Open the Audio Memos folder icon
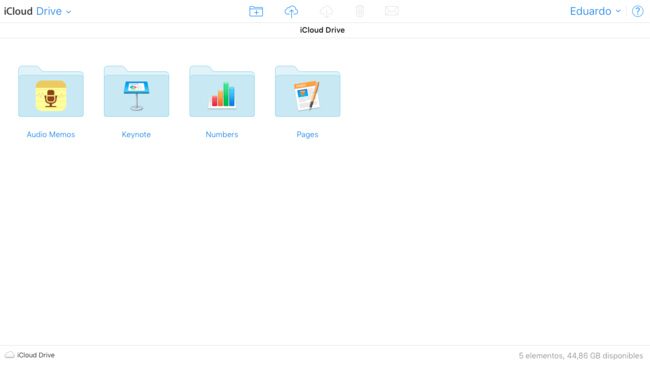The image size is (650, 365). pos(51,91)
